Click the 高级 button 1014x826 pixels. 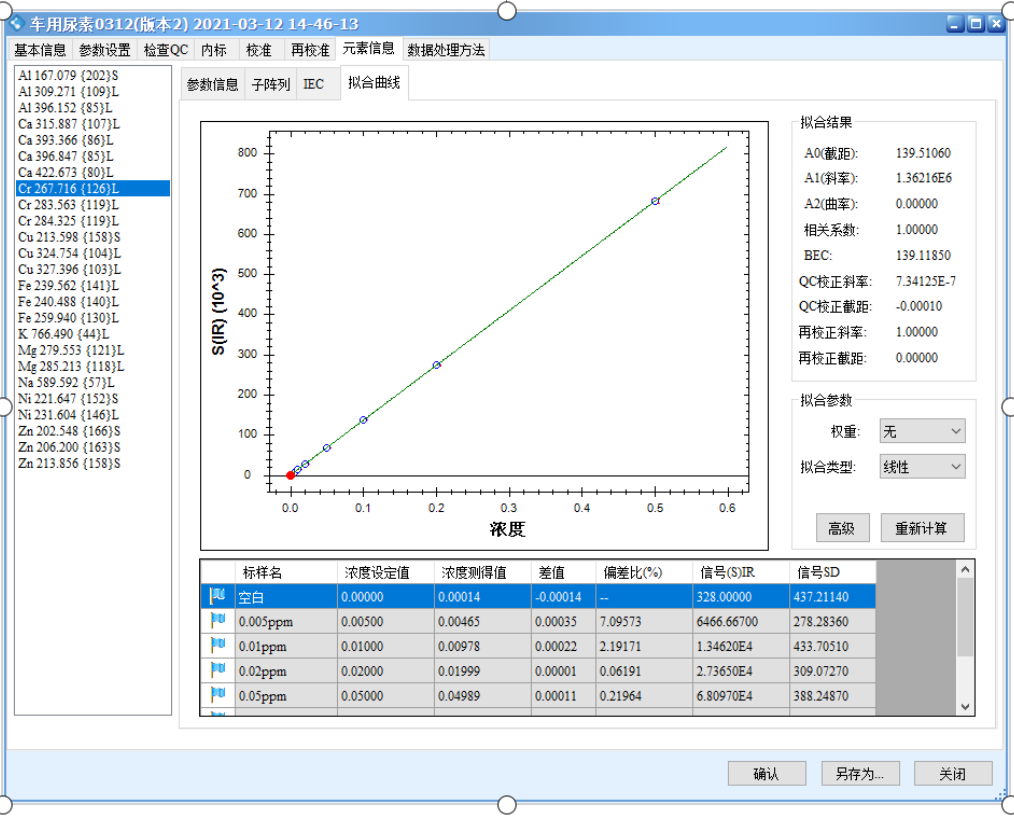click(842, 528)
